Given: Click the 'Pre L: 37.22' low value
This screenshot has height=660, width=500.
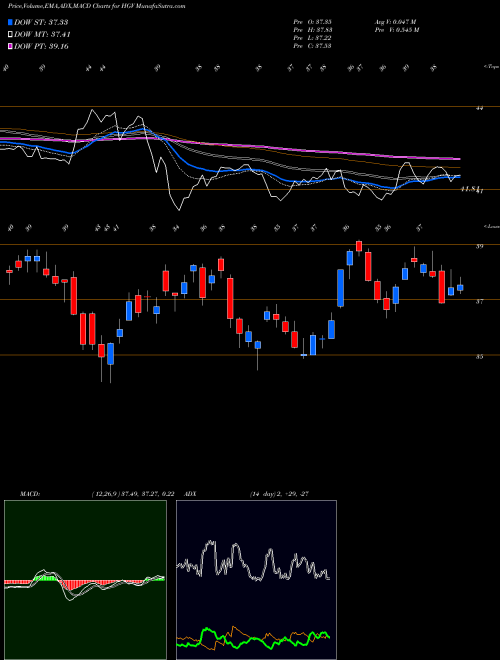Looking at the screenshot, I should pos(312,38).
